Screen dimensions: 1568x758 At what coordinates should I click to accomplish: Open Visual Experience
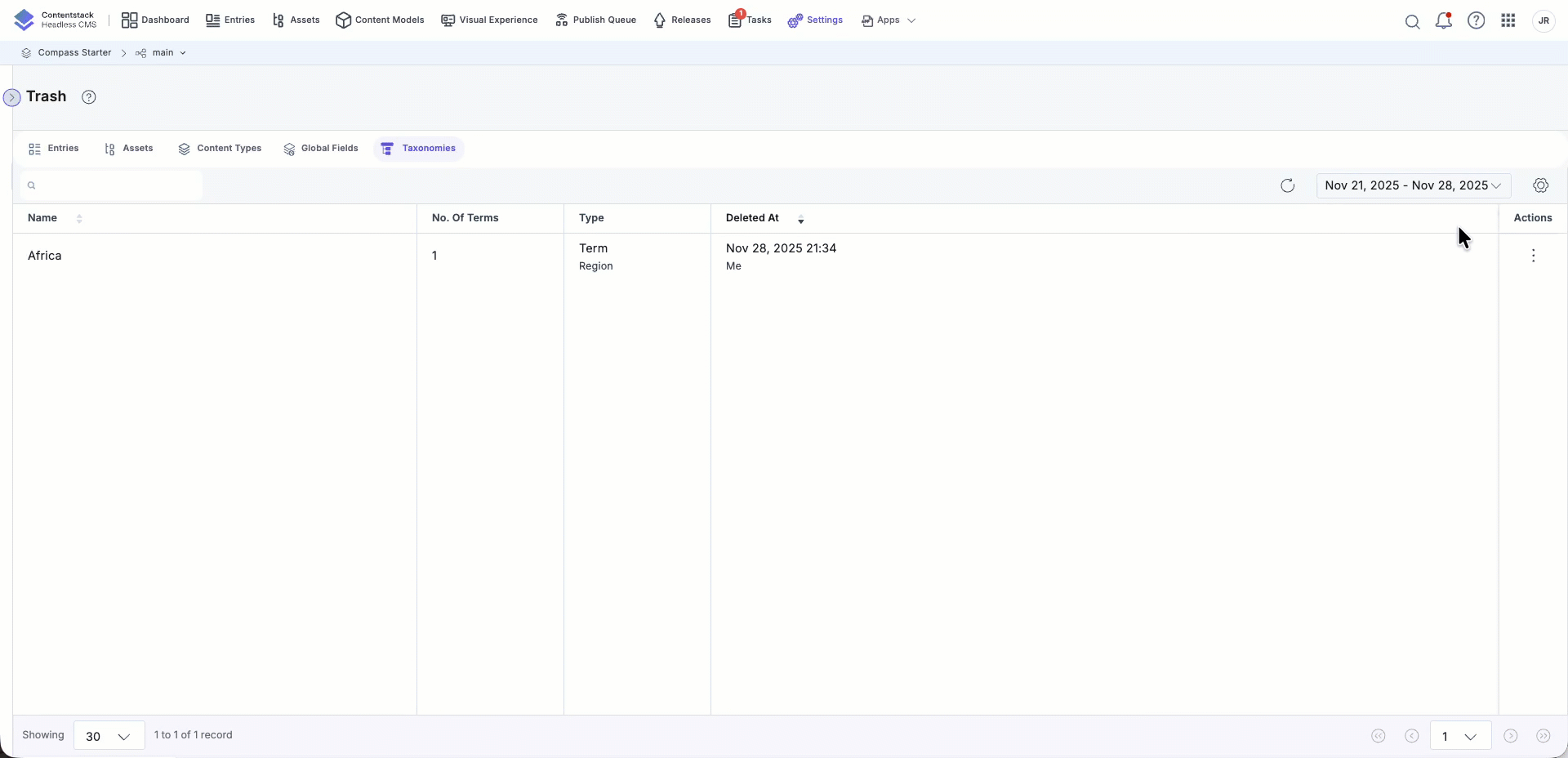pos(489,20)
